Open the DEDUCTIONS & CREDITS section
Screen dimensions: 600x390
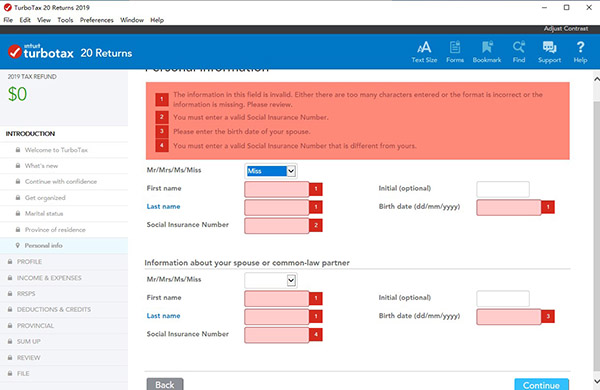click(x=64, y=309)
